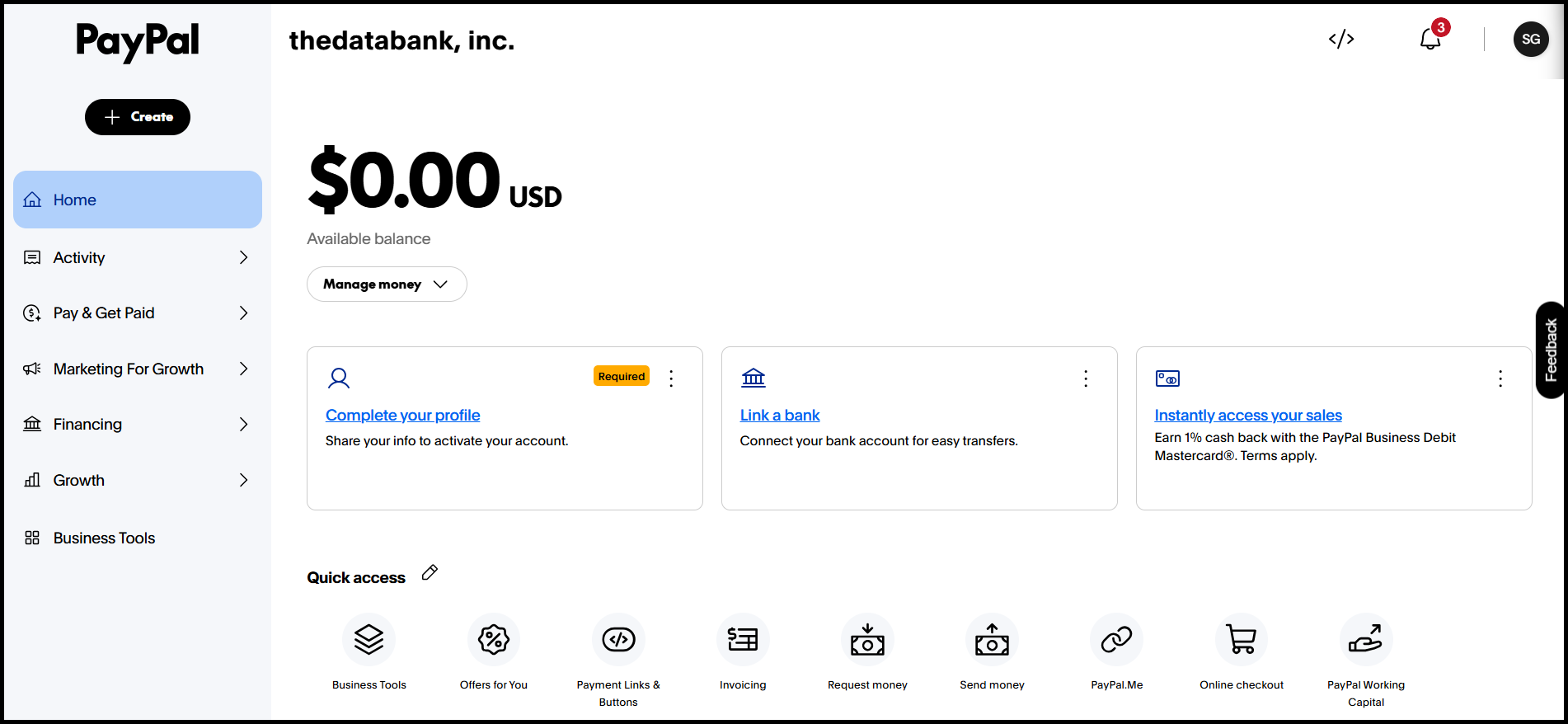Open the Request money icon
Screen dimensions: 1568x724
point(867,639)
